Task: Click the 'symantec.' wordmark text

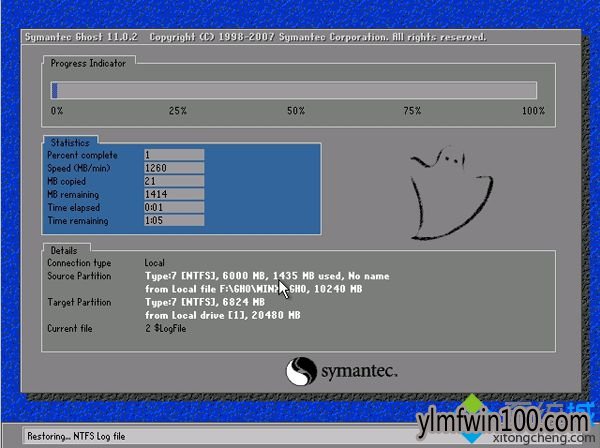Action: point(359,371)
